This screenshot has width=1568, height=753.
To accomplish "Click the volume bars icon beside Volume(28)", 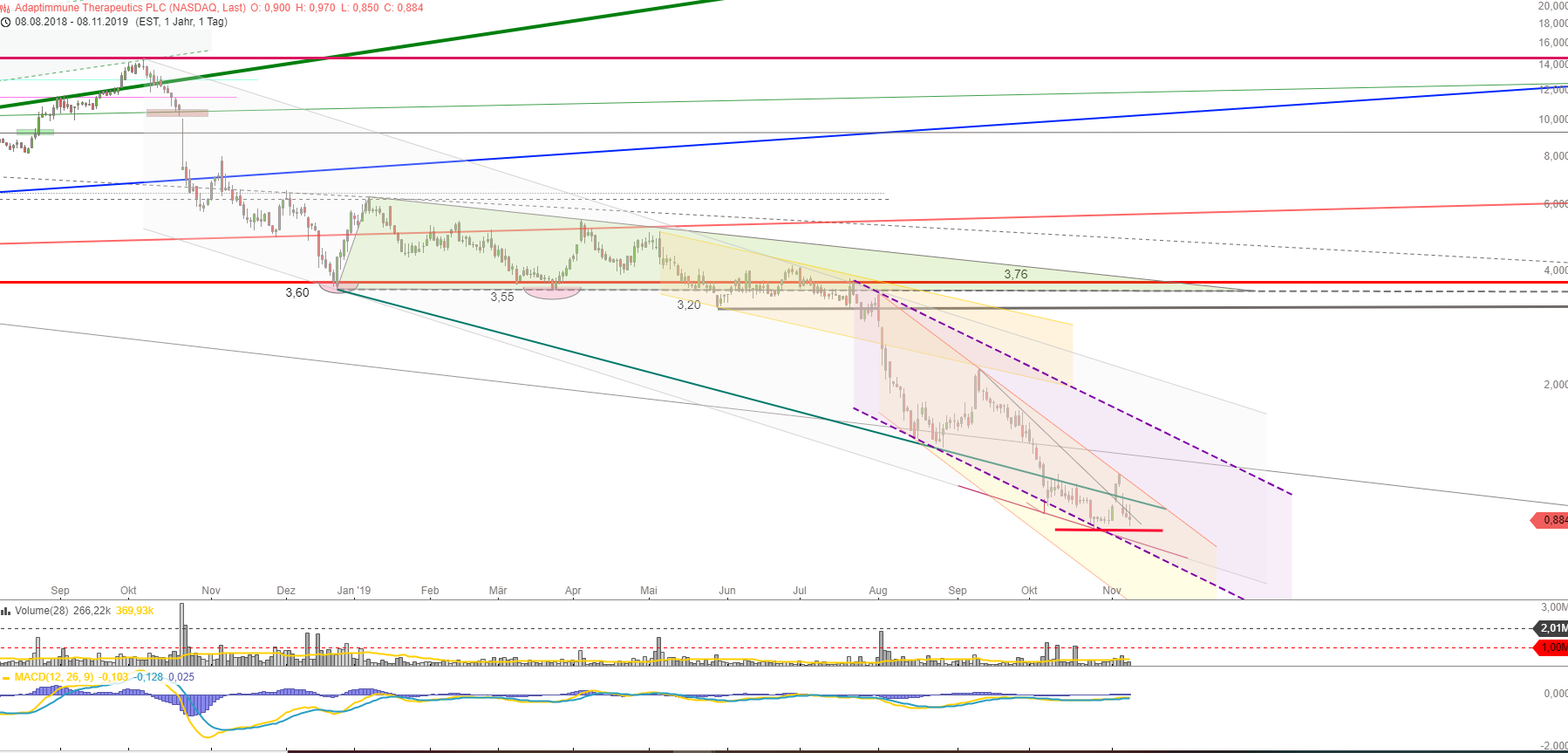I will [6, 611].
